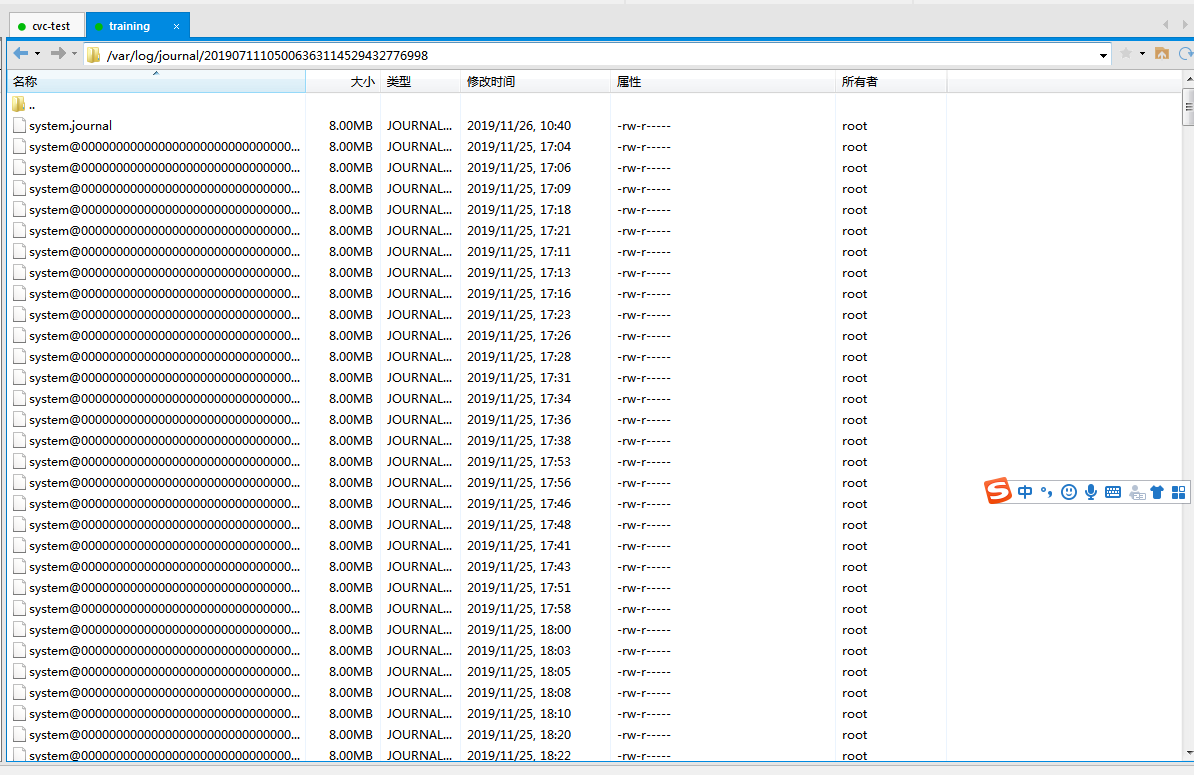Toggle full/half-width punctuation in Sogou bar
1194x775 pixels.
pyautogui.click(x=1046, y=491)
